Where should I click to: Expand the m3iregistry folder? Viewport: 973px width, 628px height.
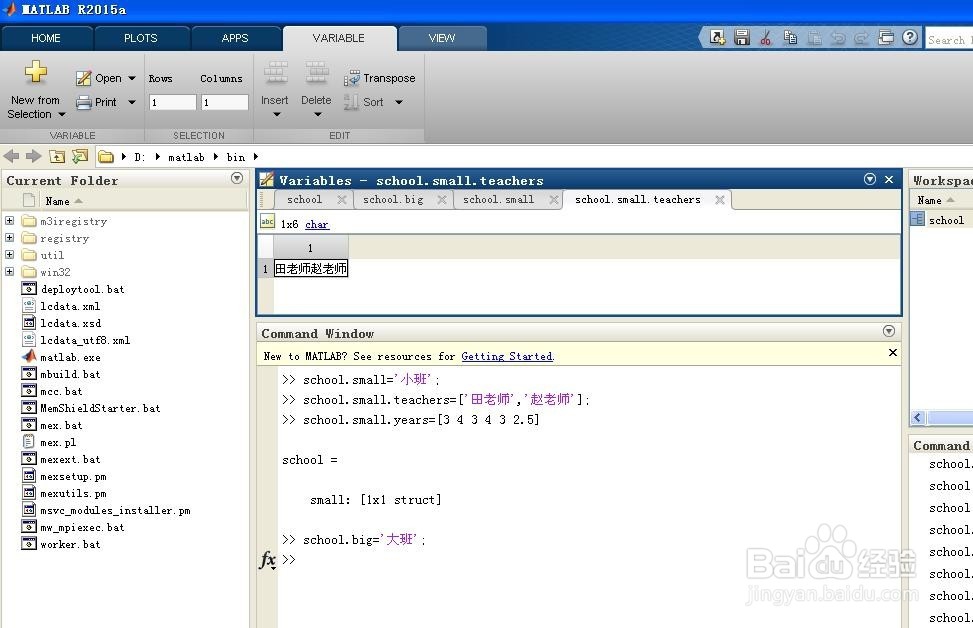9,220
